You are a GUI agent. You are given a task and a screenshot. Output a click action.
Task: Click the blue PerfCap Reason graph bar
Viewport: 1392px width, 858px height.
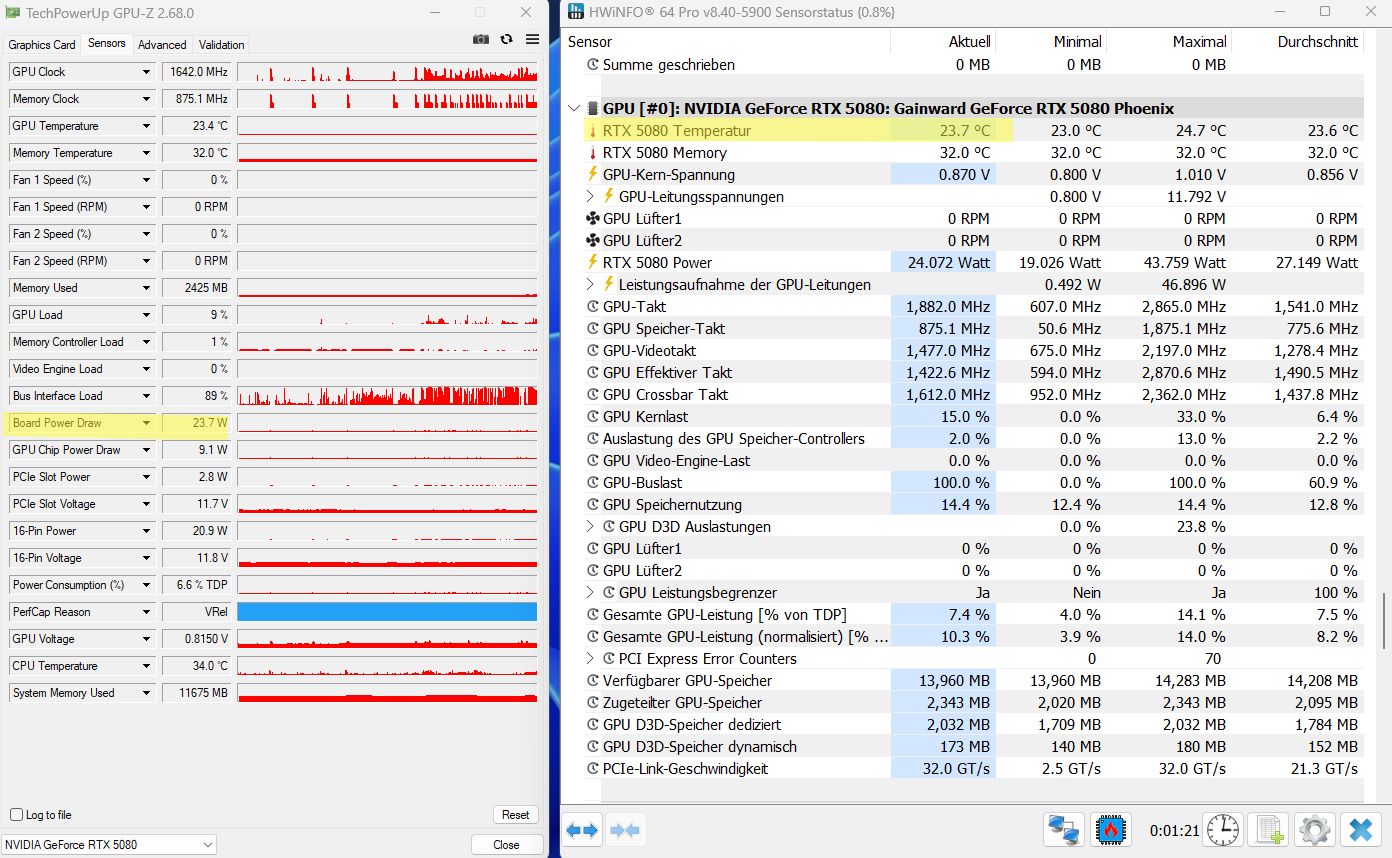click(387, 612)
